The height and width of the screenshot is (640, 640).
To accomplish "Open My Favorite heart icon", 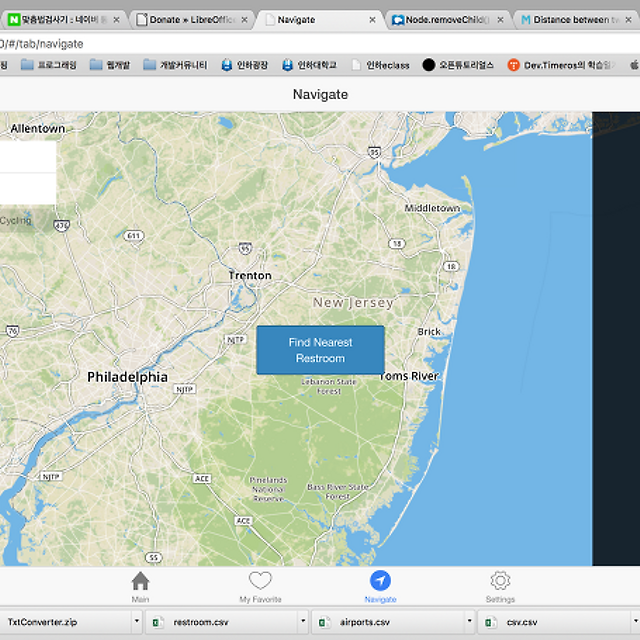I will (x=260, y=582).
